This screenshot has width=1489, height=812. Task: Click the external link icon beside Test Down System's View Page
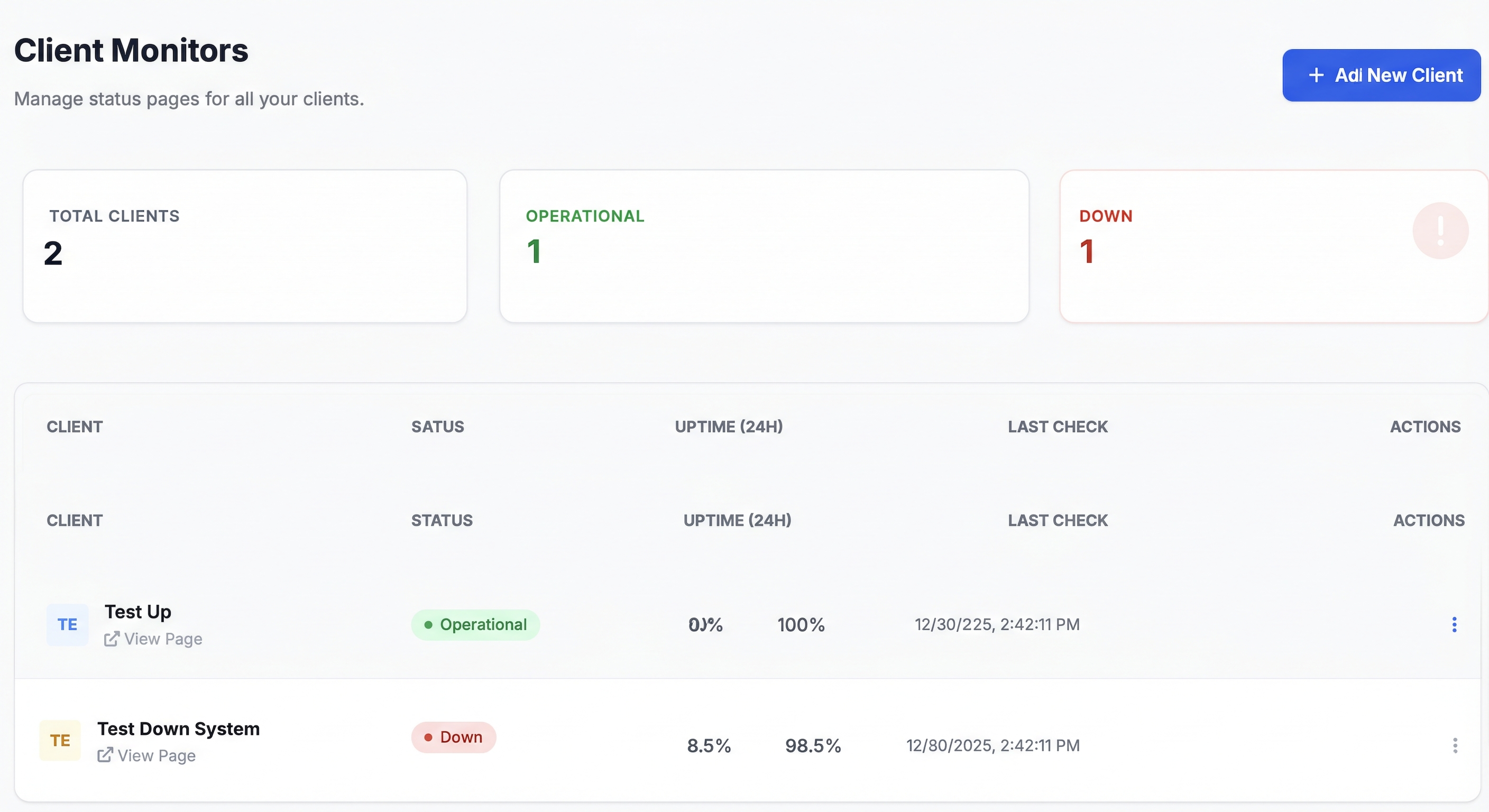point(105,755)
